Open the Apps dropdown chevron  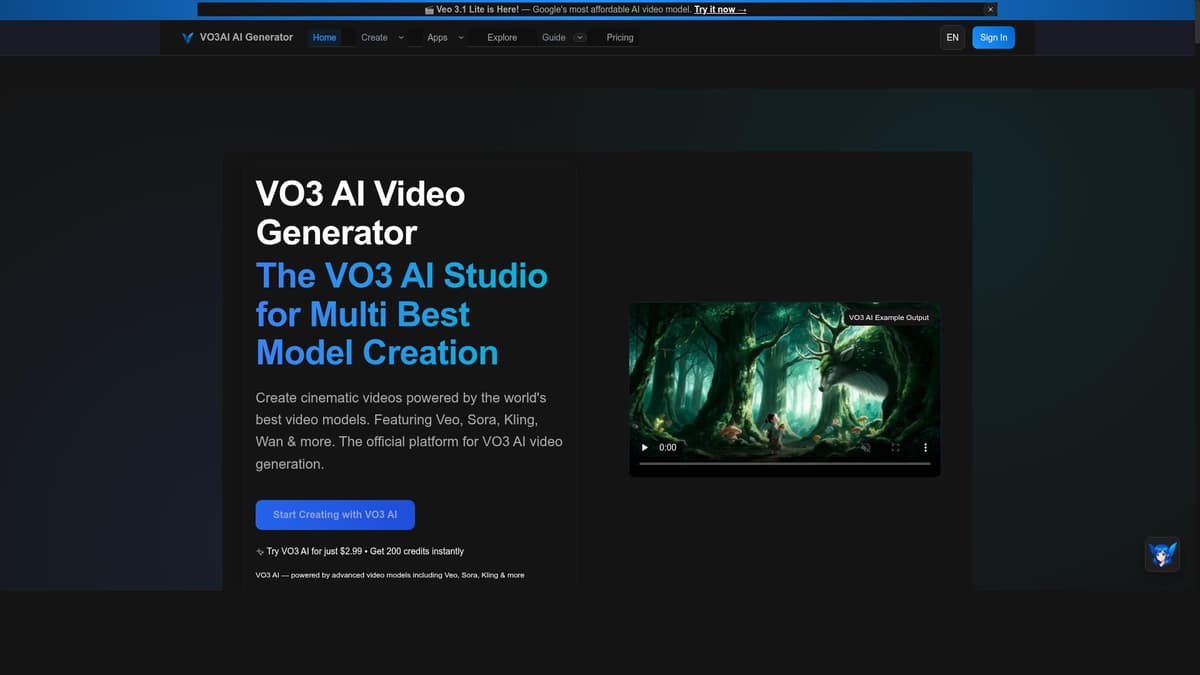pos(460,37)
